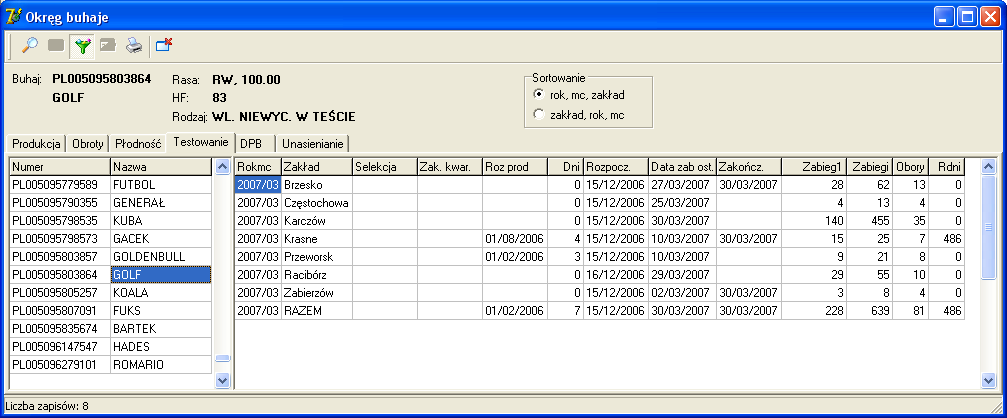
Task: Switch to the Obroty tab
Action: pos(88,144)
